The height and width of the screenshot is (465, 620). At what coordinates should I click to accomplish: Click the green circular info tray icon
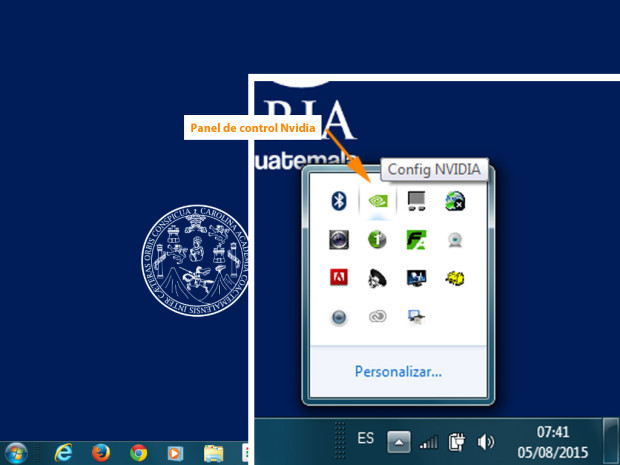tap(377, 239)
